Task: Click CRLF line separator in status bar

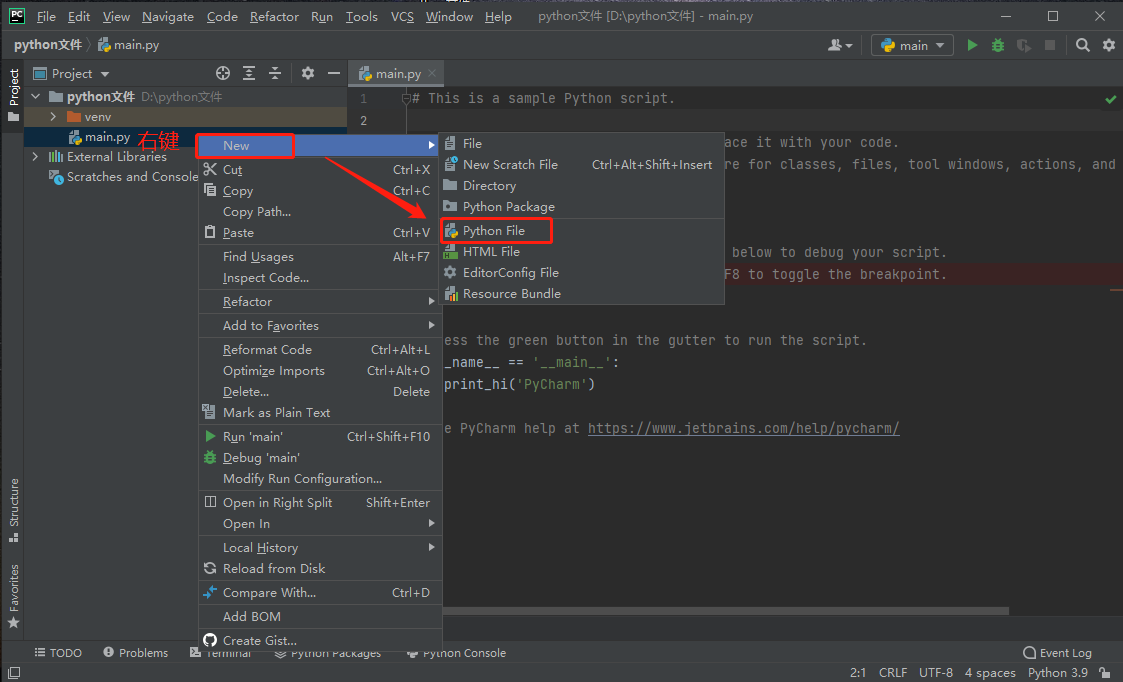Action: coord(892,673)
